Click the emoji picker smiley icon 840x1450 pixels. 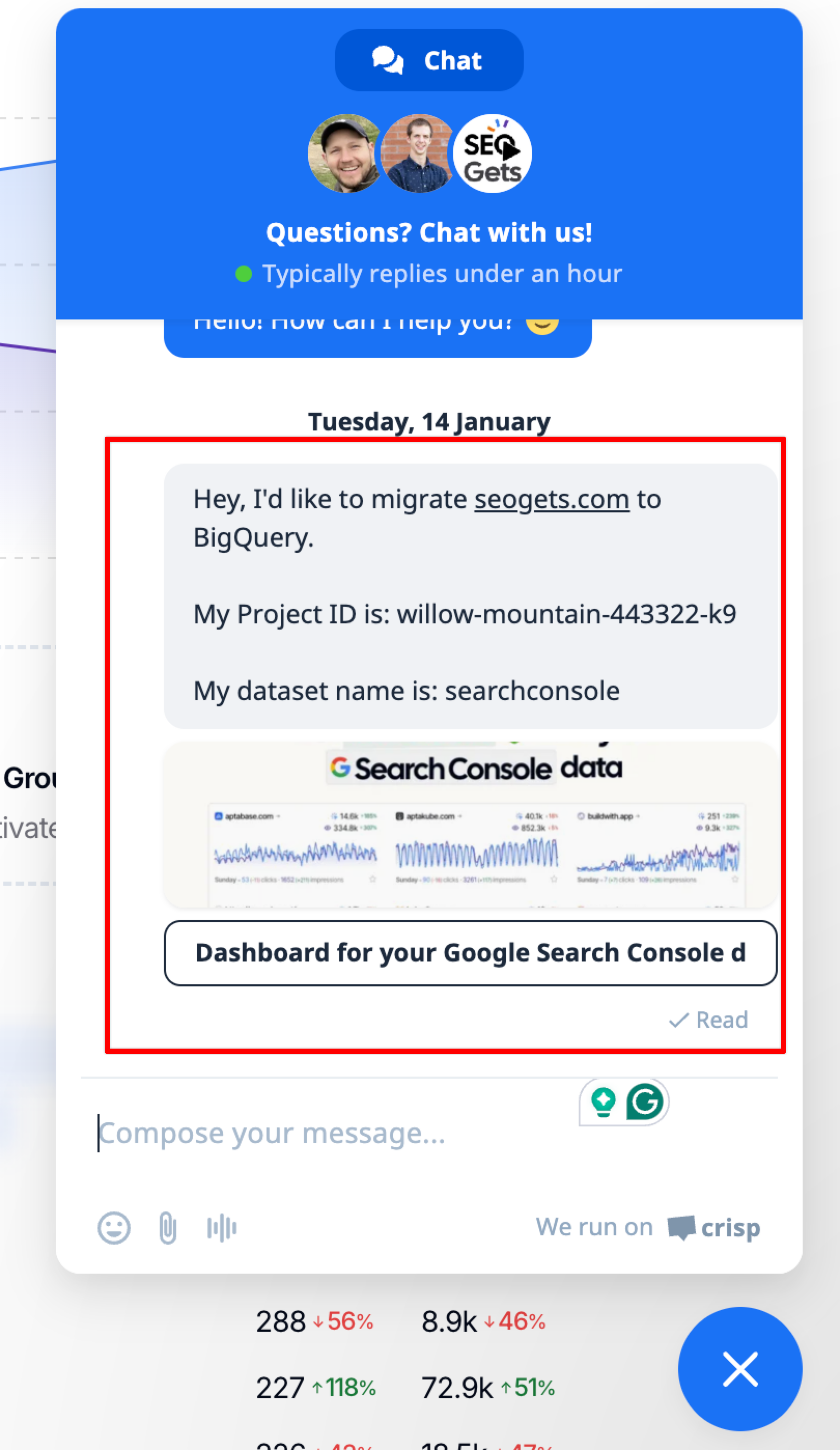click(114, 1228)
